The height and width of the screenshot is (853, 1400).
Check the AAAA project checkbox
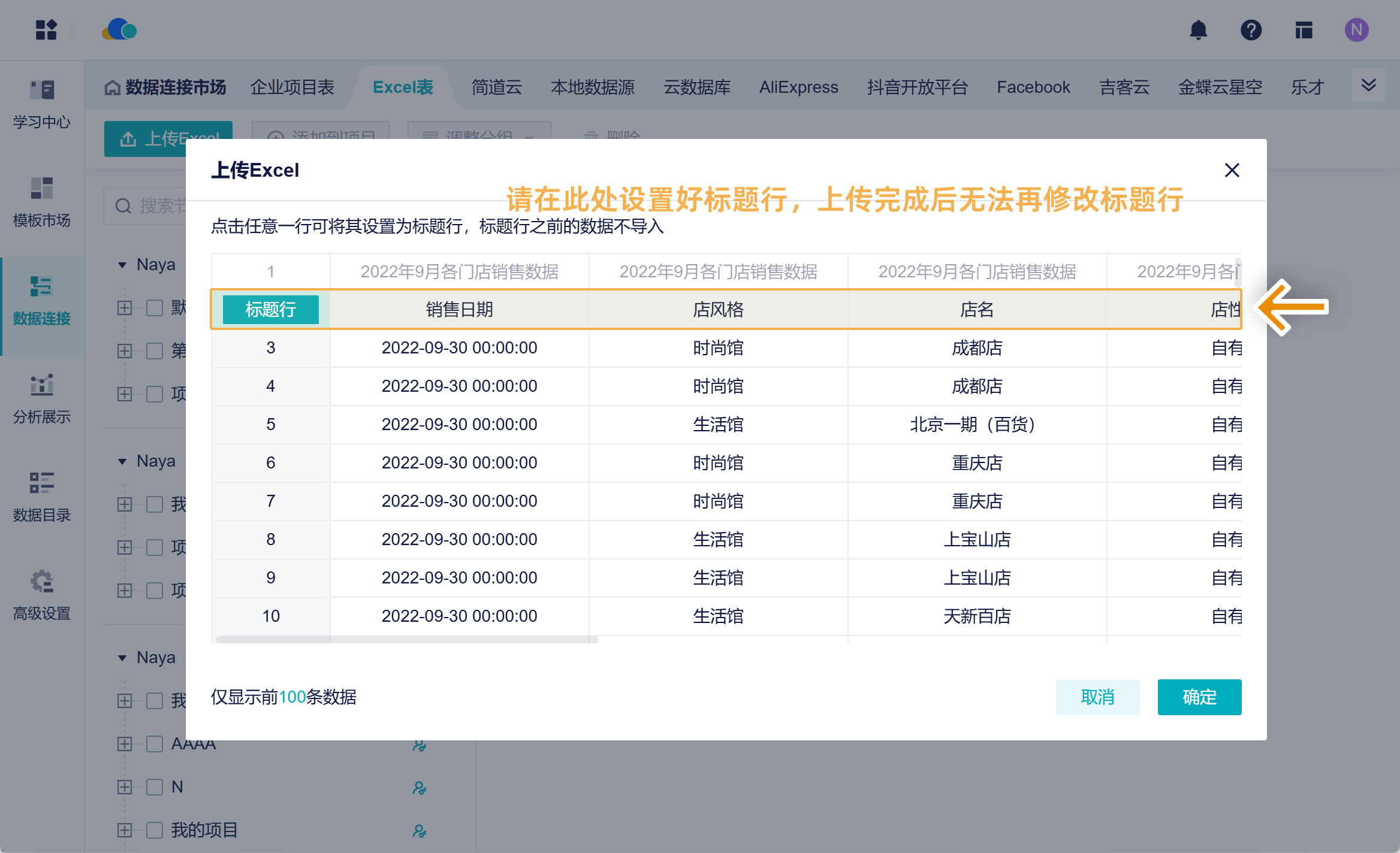pyautogui.click(x=155, y=744)
